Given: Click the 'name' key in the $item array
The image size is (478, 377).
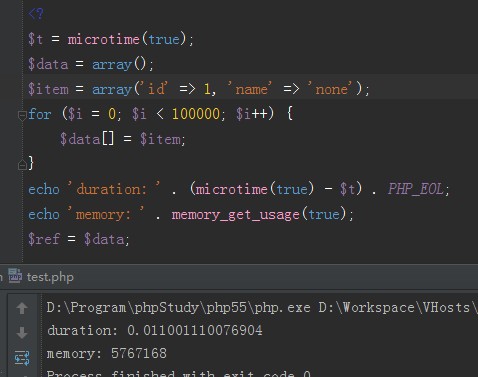Looking at the screenshot, I should tap(250, 89).
